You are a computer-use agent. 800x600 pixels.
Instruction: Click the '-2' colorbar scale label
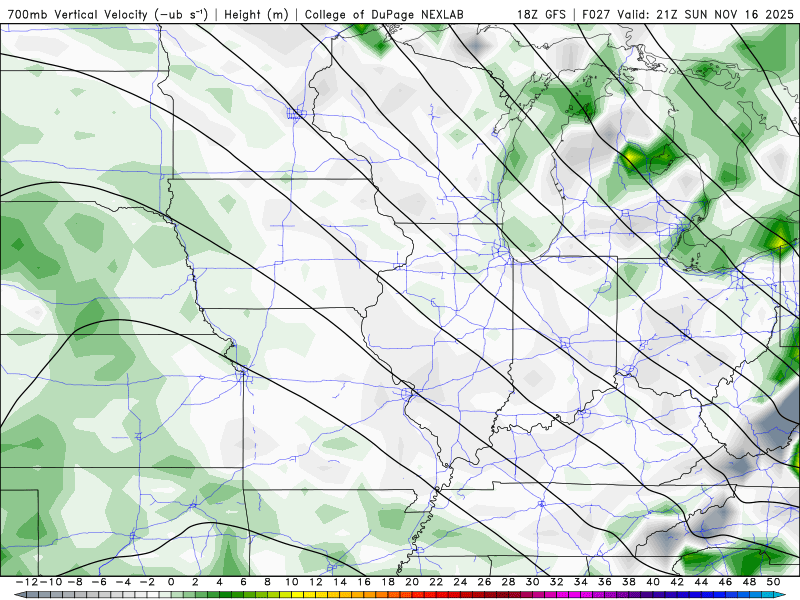click(x=145, y=582)
